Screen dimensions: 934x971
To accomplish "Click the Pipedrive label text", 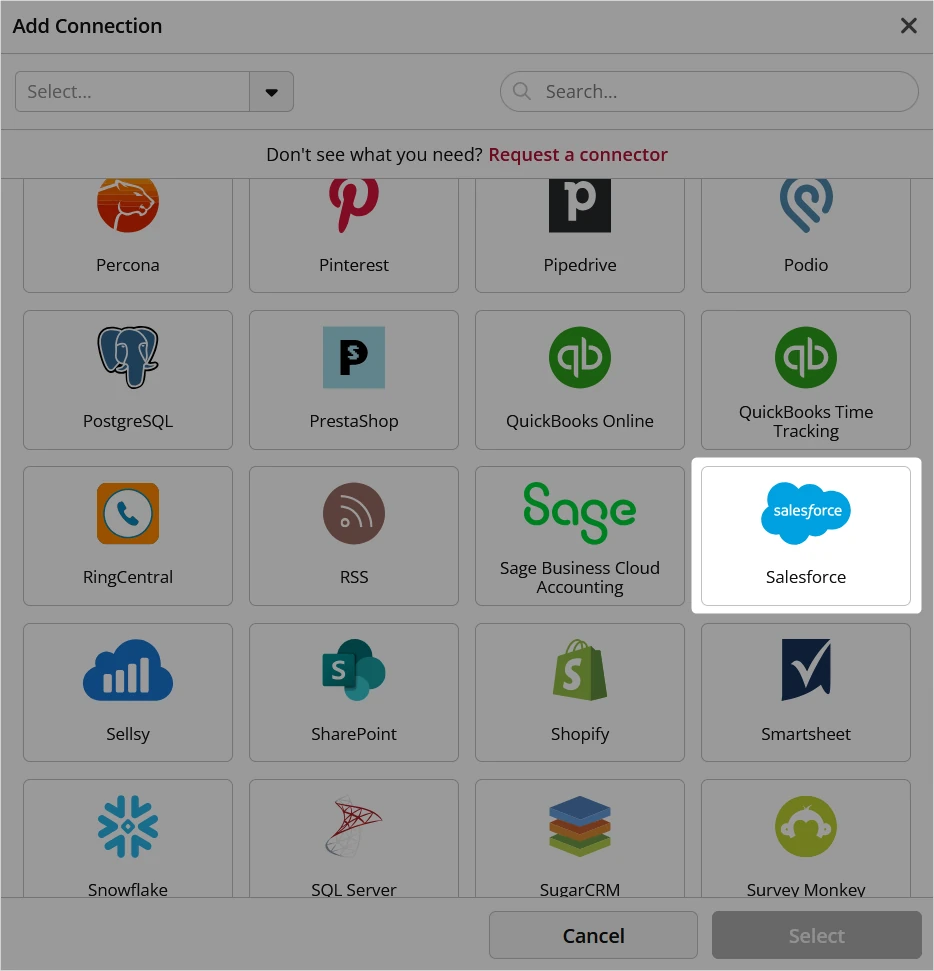I will click(580, 264).
